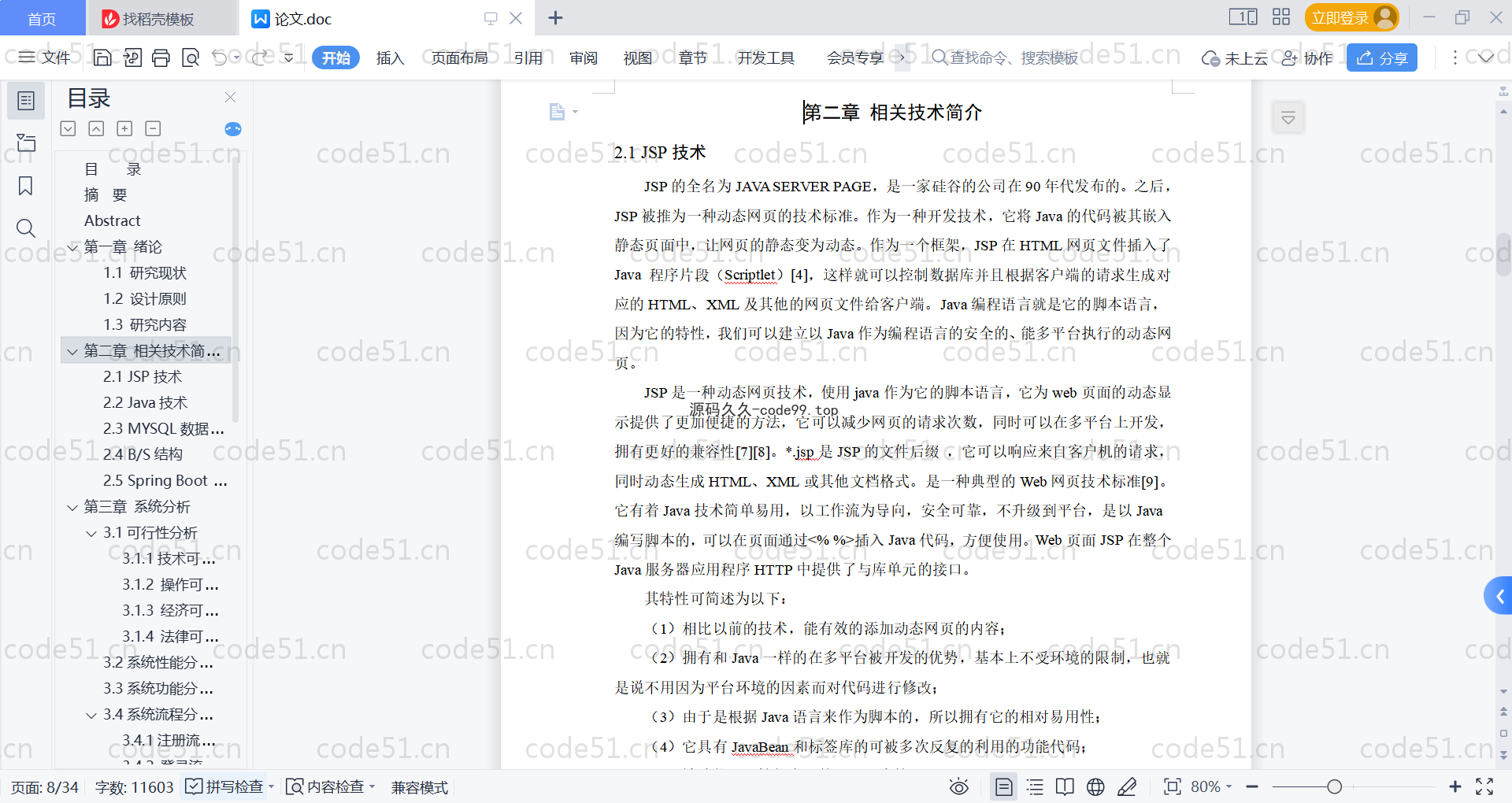The height and width of the screenshot is (803, 1512).
Task: Click the 协作 collaboration button
Action: tap(1307, 57)
